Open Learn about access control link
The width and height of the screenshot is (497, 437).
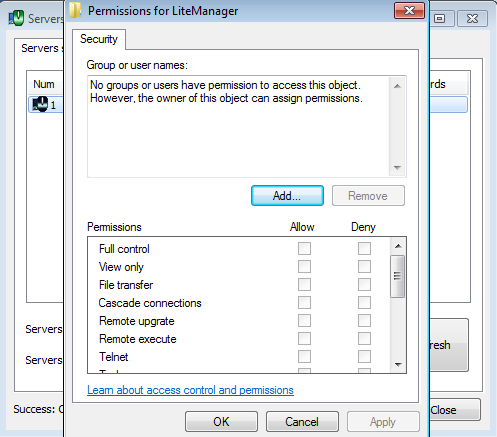(190, 390)
